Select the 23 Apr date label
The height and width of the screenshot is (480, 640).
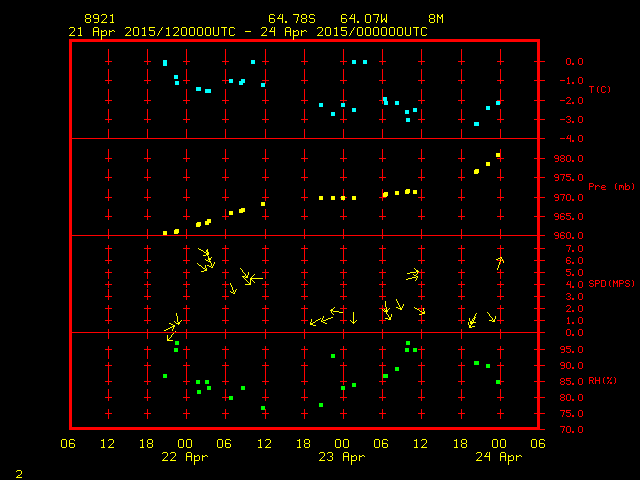341,457
